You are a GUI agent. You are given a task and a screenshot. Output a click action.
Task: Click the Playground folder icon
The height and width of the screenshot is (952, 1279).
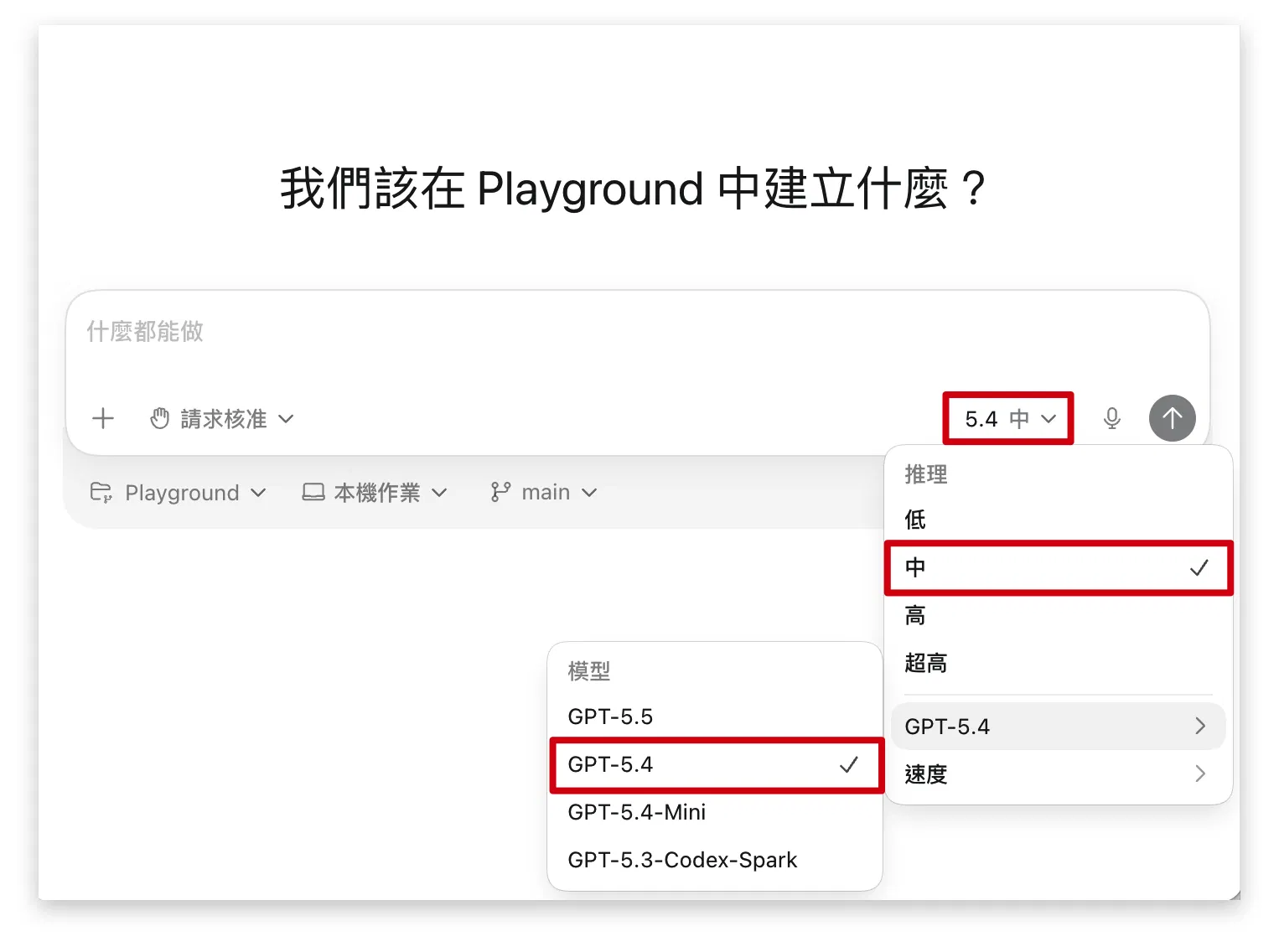101,492
